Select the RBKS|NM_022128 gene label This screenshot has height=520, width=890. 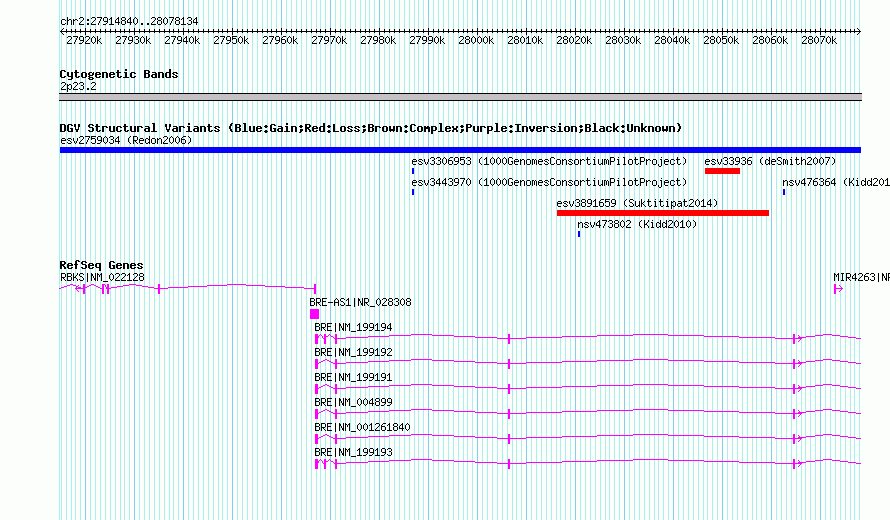pos(102,277)
